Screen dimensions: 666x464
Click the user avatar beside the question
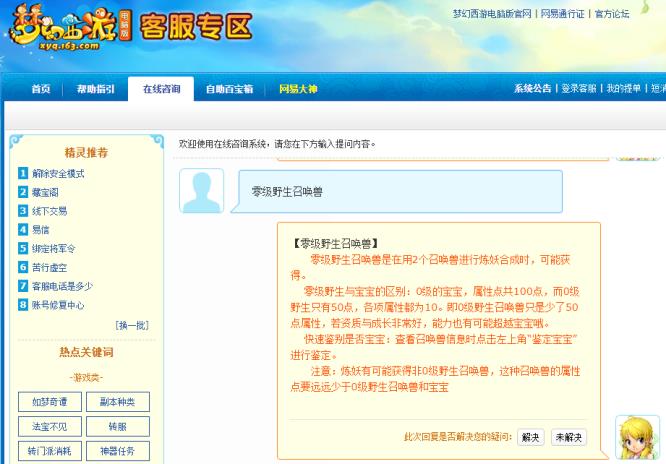pos(201,190)
